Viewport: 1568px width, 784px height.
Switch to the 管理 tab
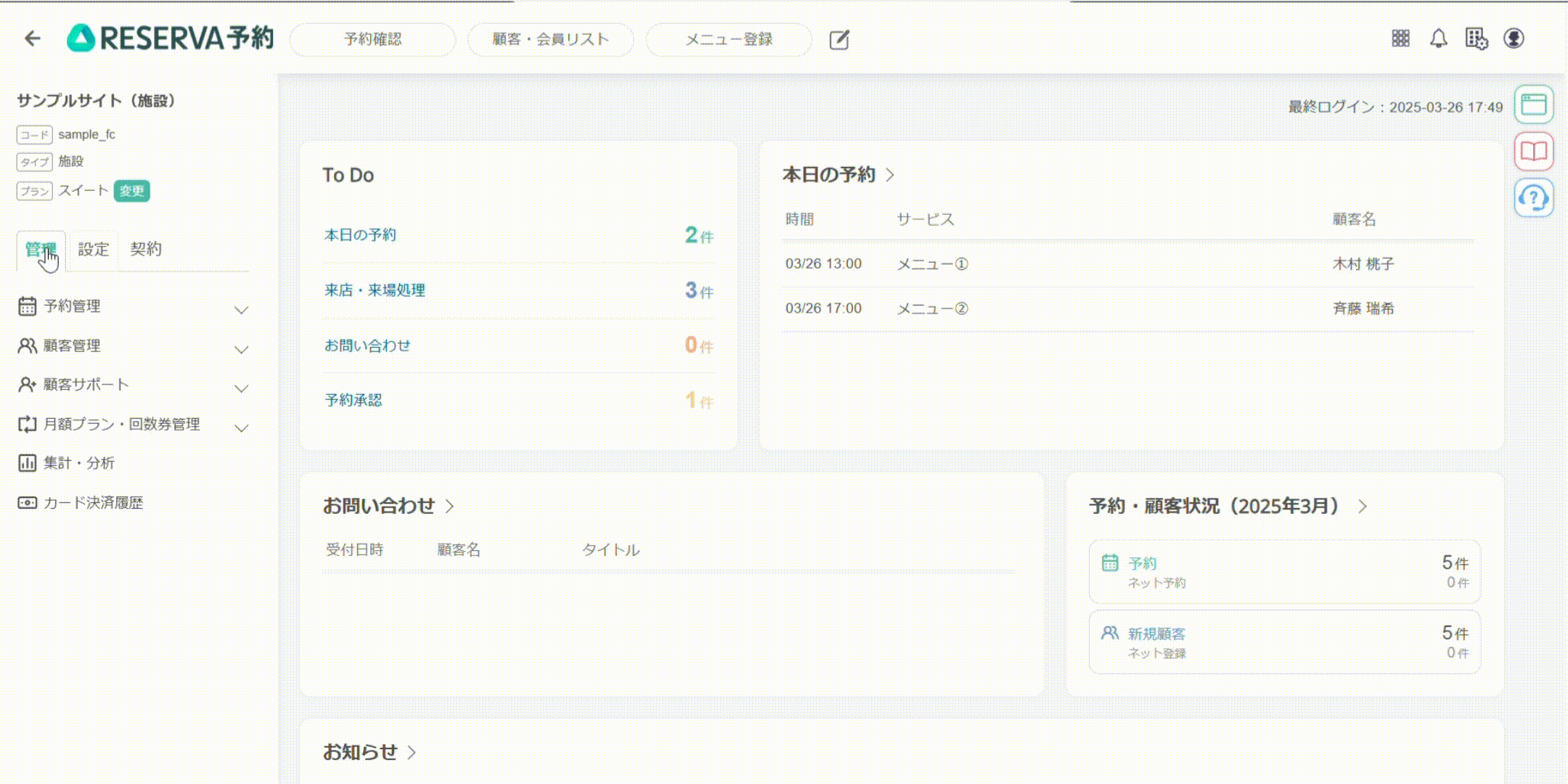click(x=41, y=250)
